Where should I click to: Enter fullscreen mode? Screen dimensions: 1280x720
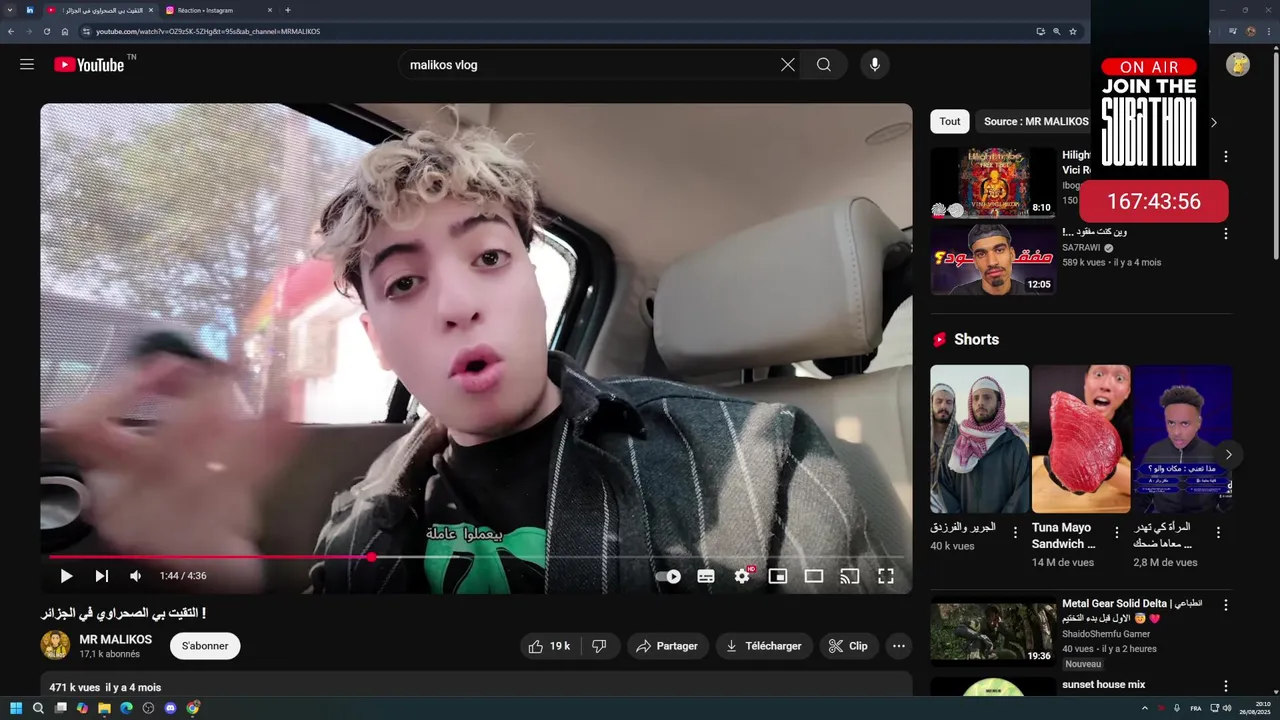pos(886,576)
